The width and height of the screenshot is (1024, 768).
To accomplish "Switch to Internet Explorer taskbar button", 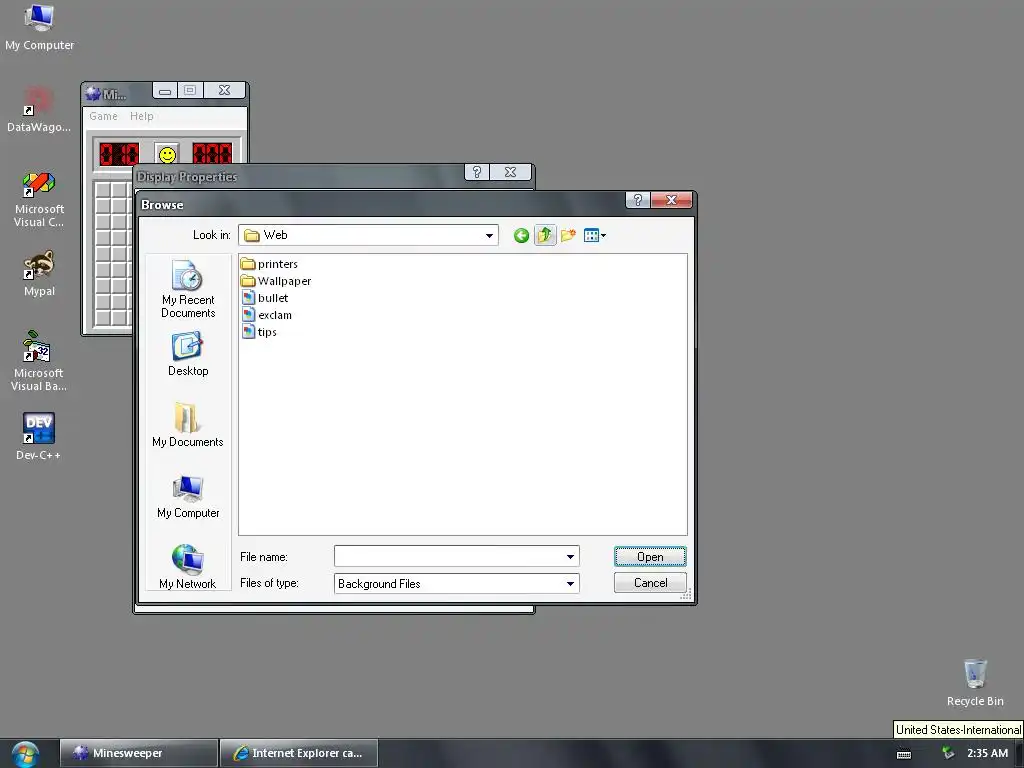I will tap(299, 753).
